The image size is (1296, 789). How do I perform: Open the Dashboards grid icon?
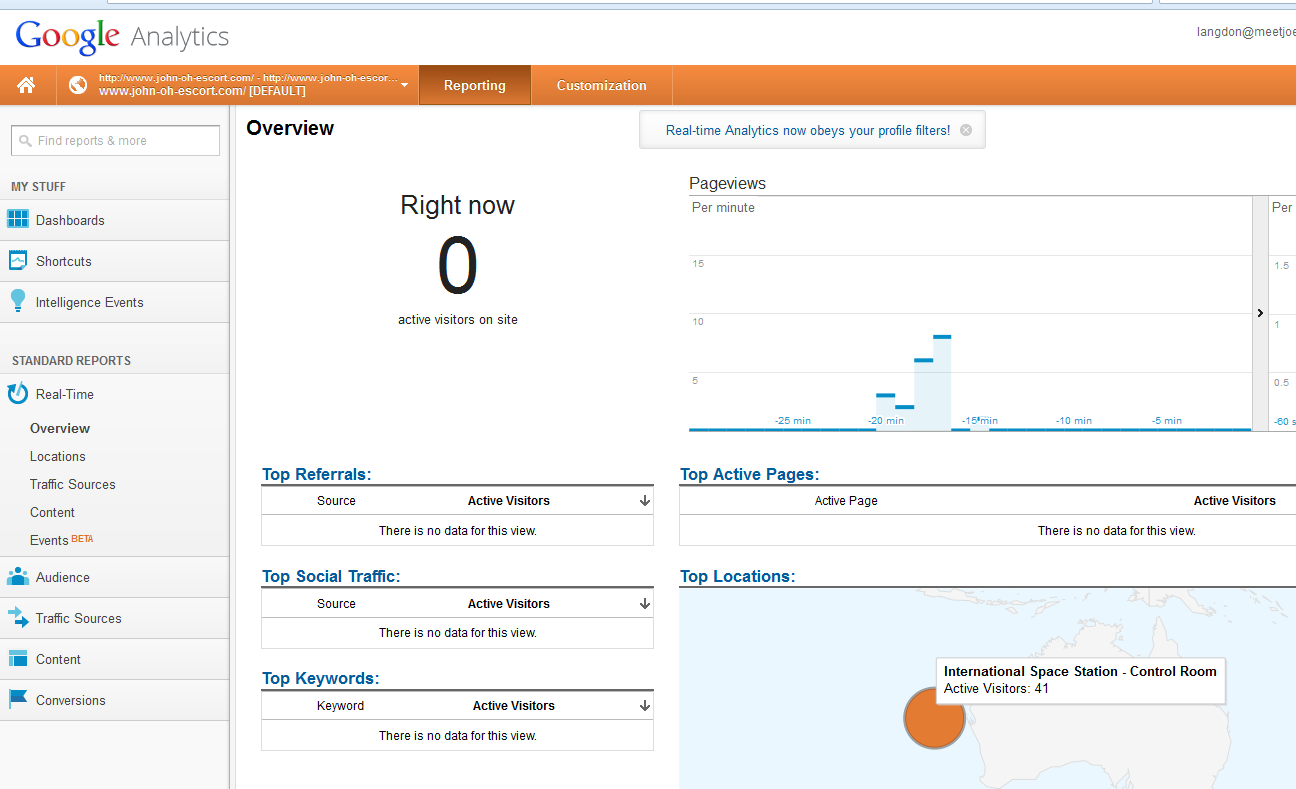18,219
